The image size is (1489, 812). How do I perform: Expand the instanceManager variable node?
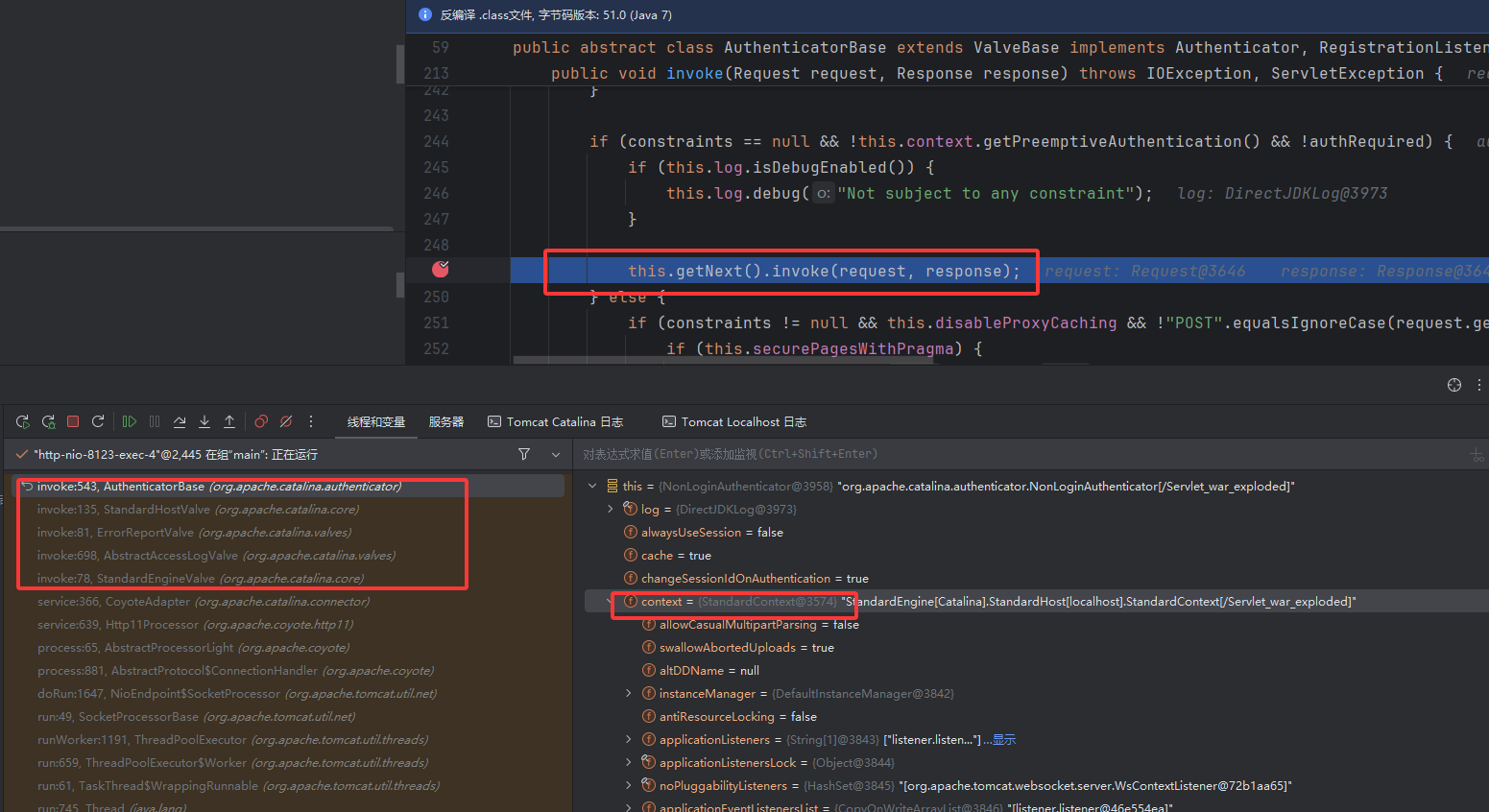[x=629, y=694]
